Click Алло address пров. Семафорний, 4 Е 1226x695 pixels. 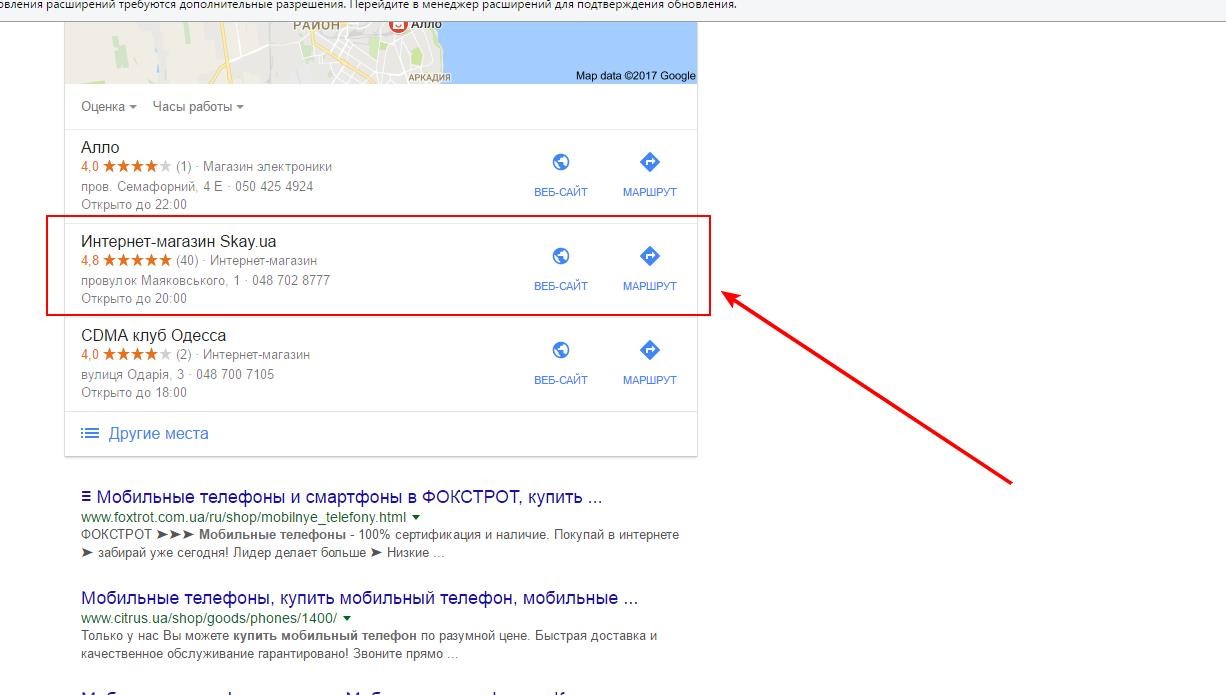click(152, 186)
